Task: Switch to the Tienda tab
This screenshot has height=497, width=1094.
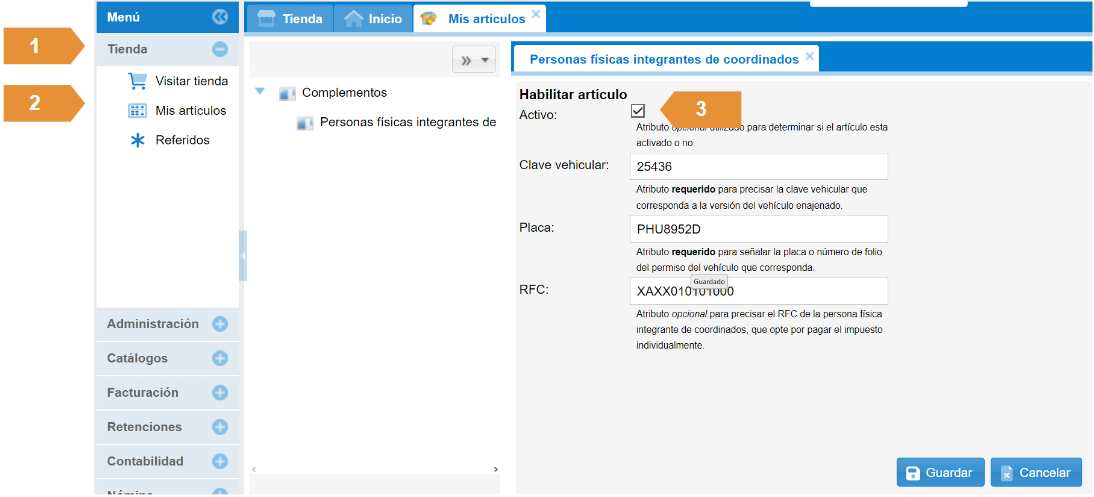Action: [x=290, y=19]
